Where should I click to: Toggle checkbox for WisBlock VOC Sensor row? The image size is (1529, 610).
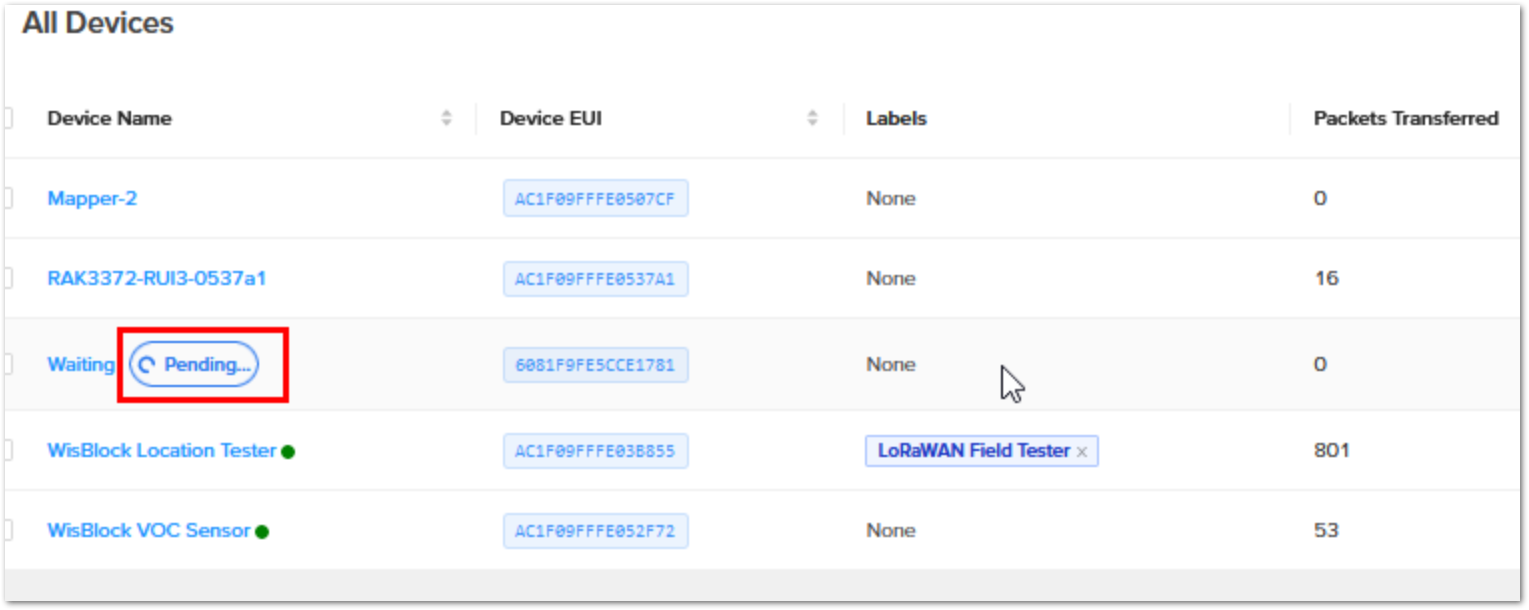point(6,530)
